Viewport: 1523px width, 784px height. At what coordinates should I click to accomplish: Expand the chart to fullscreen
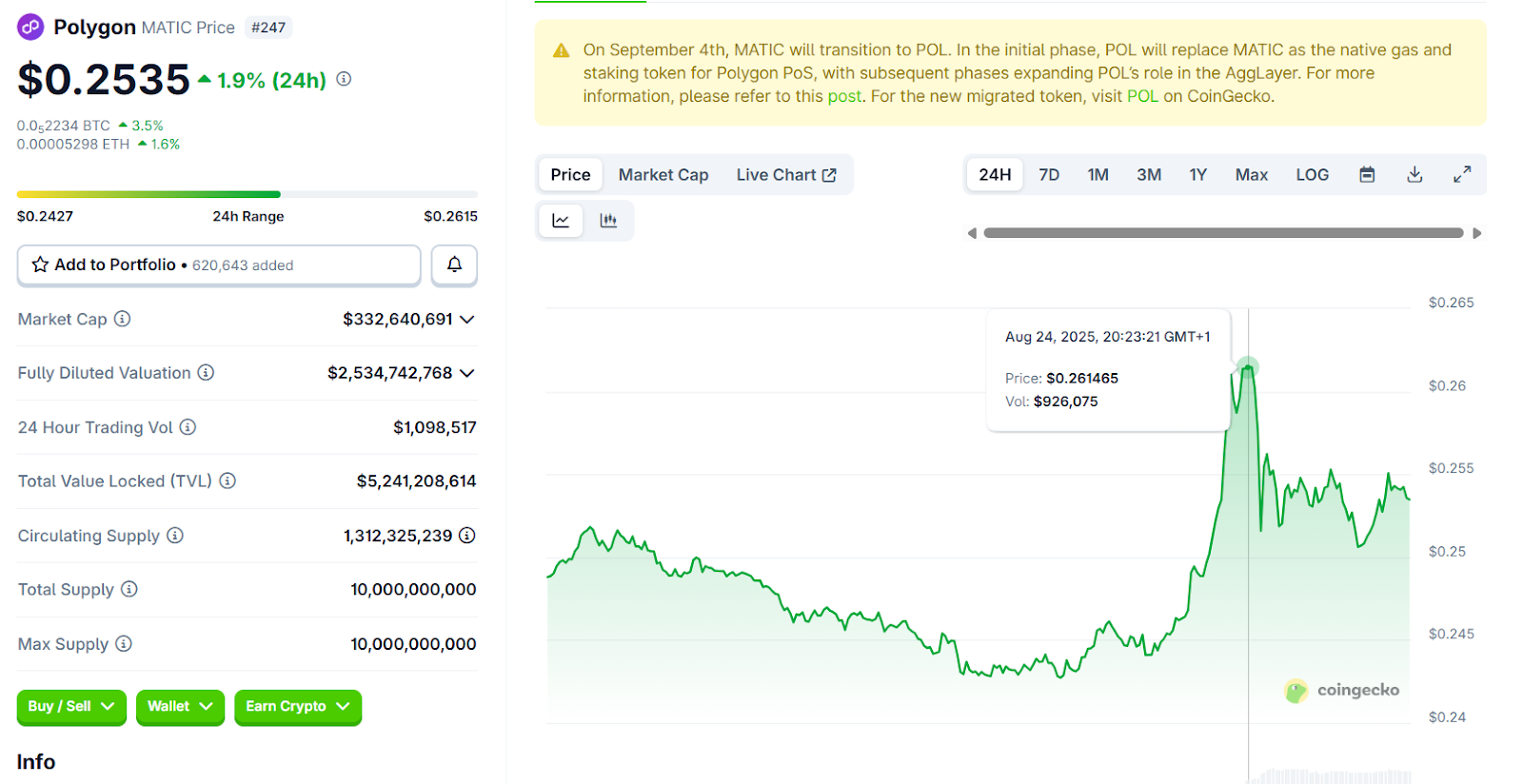(1462, 175)
